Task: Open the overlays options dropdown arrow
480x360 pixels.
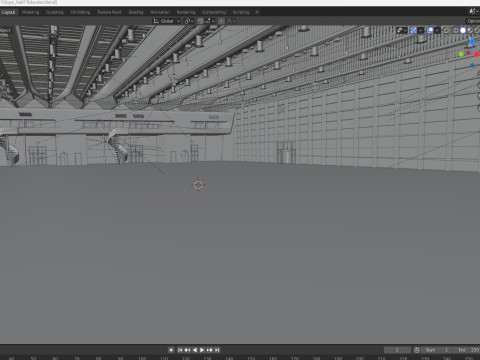Action: 437,30
